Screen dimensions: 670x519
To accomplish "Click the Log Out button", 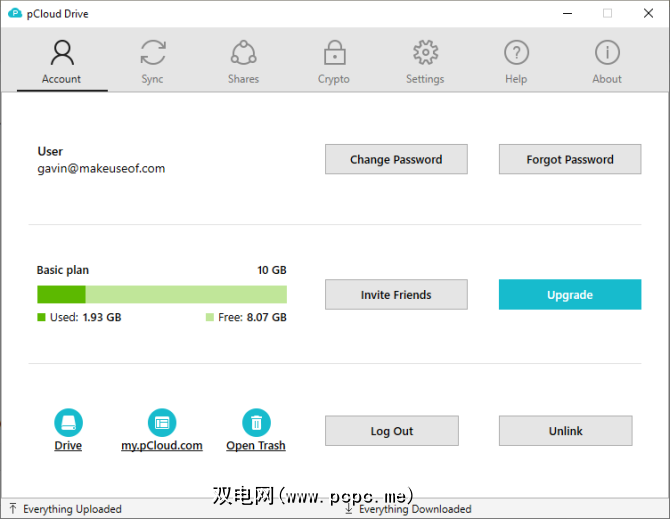I will click(392, 431).
